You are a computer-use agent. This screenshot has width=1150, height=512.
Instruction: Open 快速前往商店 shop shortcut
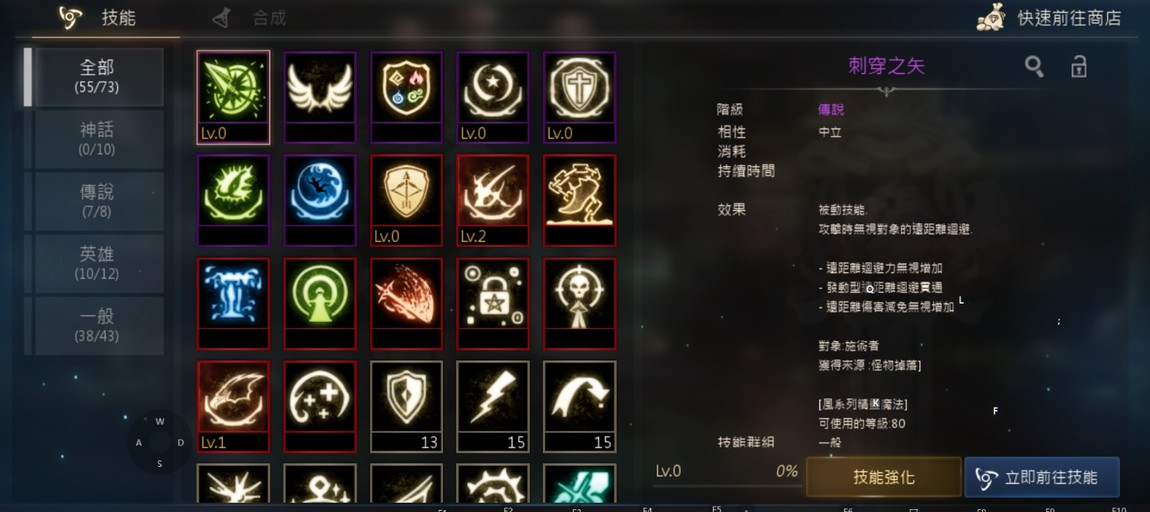(1049, 18)
